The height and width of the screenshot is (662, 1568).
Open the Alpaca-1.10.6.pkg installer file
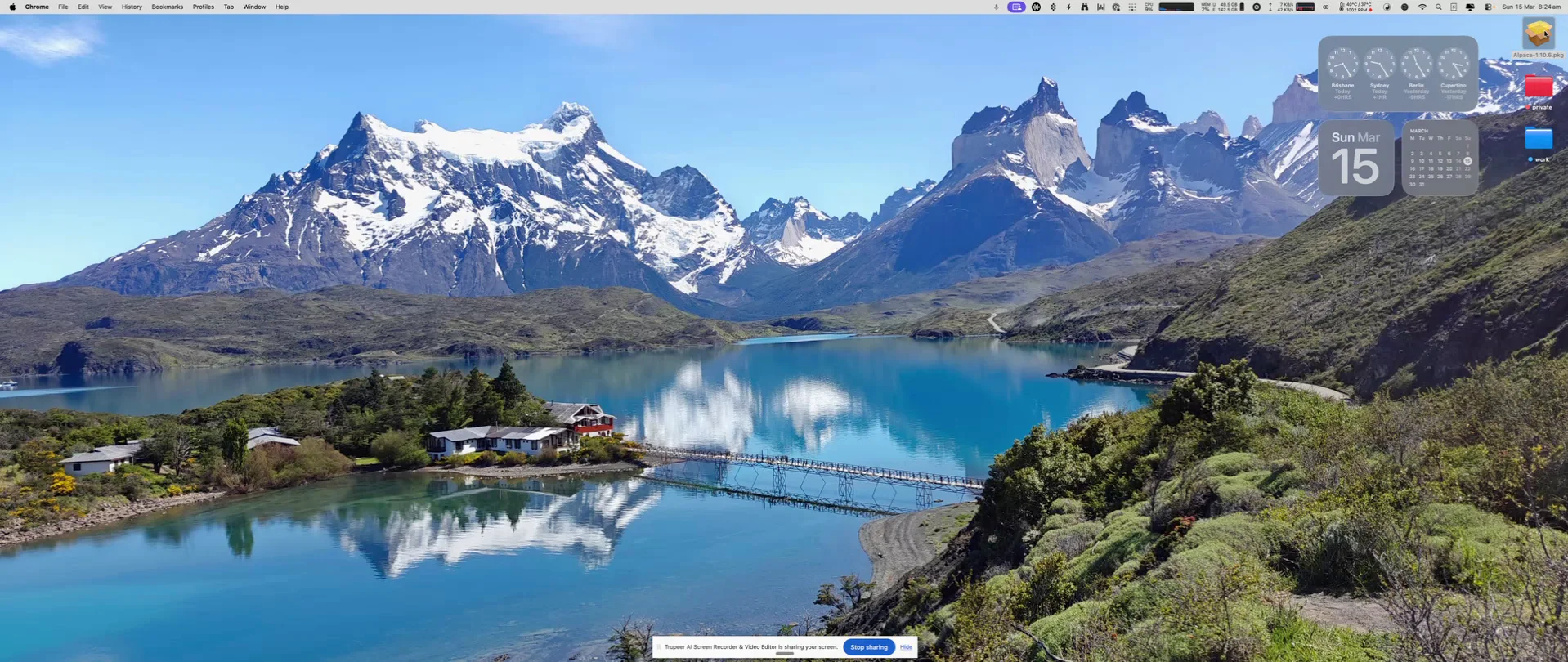pyautogui.click(x=1538, y=34)
